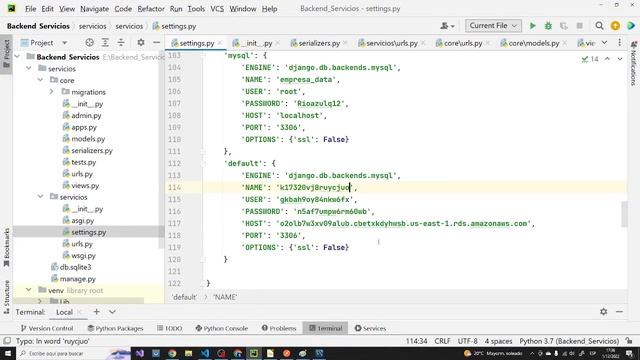
Task: Close the settings.py editor tab
Action: click(220, 43)
